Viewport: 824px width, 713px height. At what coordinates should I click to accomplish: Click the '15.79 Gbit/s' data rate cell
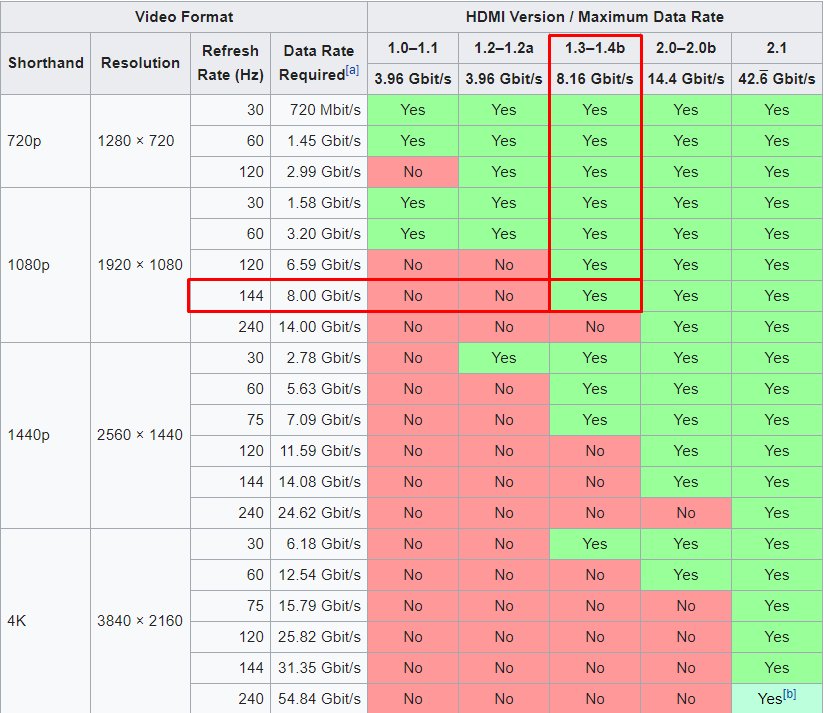pos(319,606)
